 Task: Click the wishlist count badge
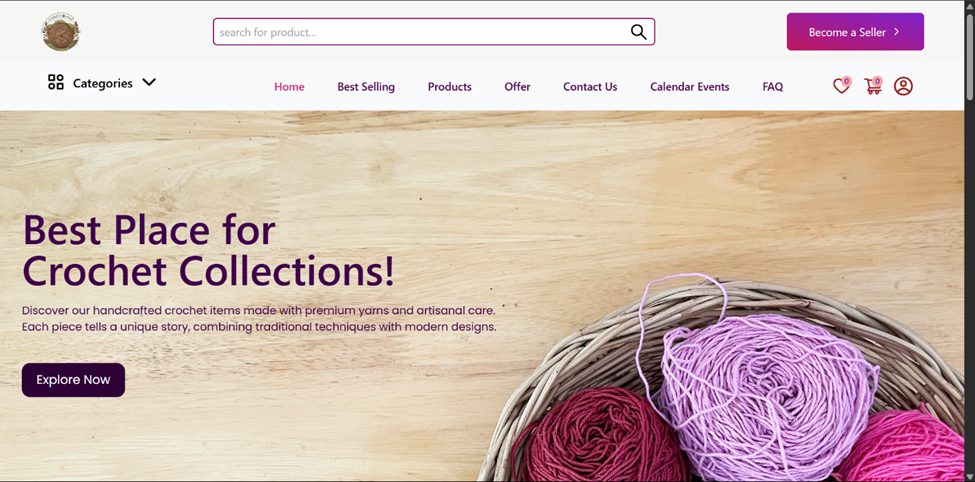tap(846, 81)
